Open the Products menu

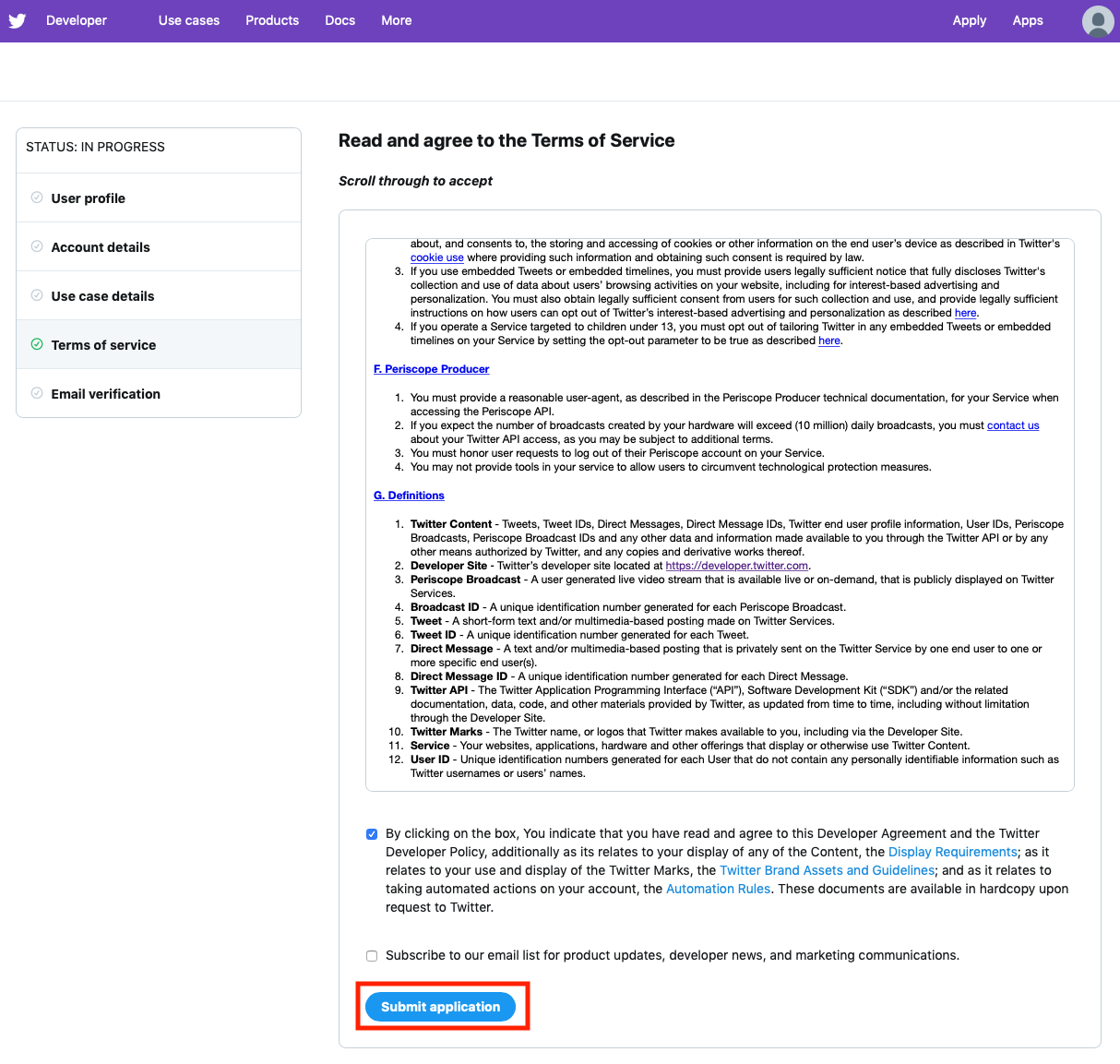272,20
